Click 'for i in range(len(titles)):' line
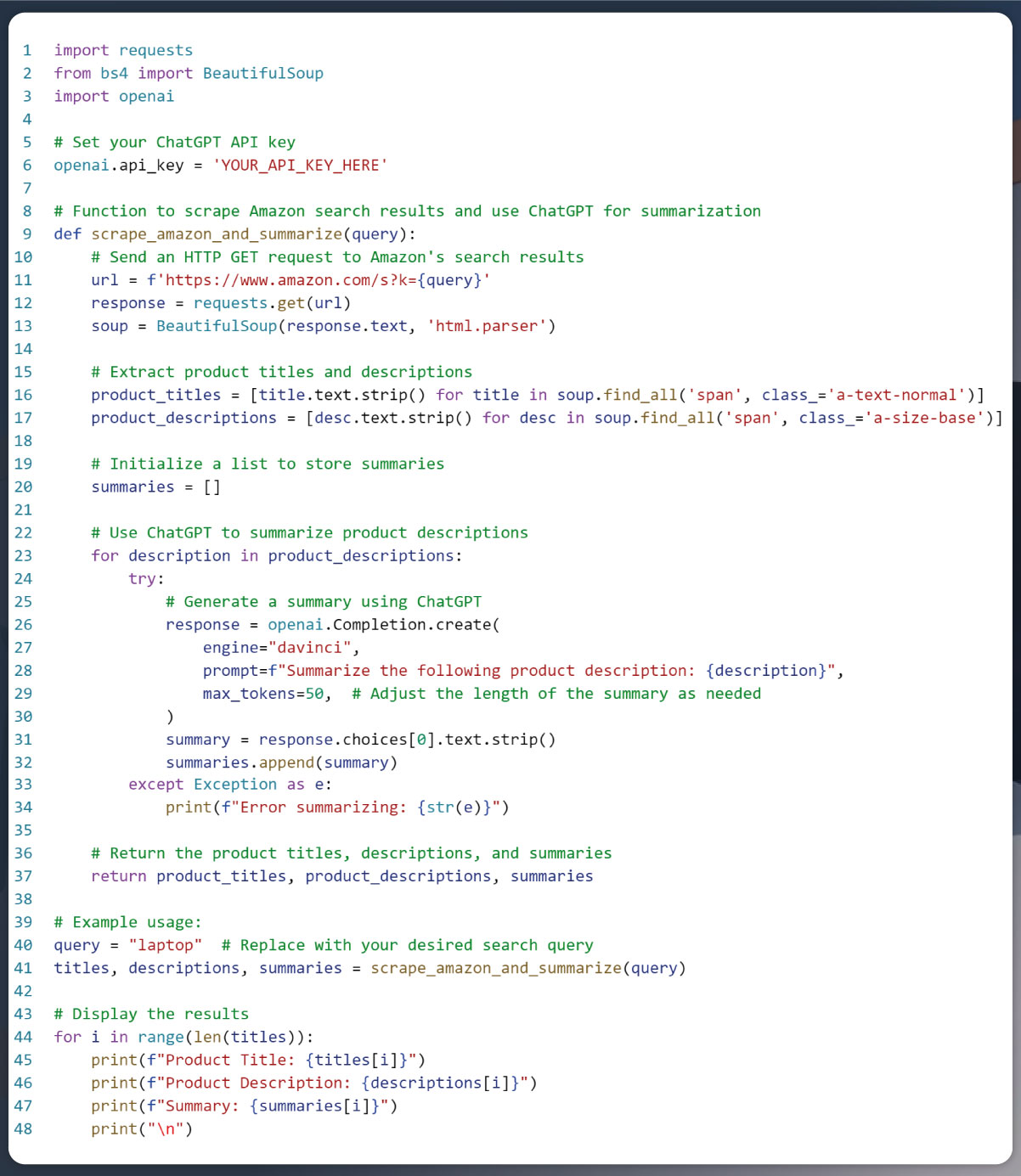Screen dimensions: 1021x1176 point(183,1035)
